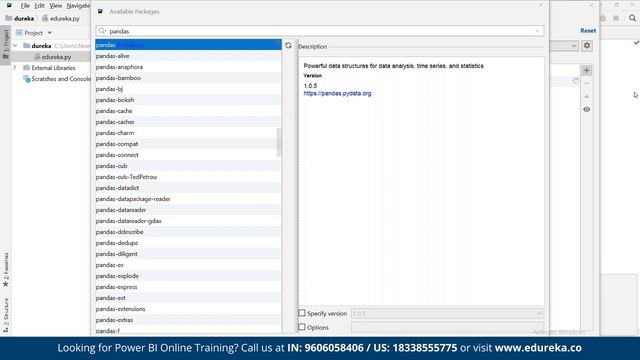Select pandas-anaphora in the list
This screenshot has height=360, width=640.
[x=188, y=67]
